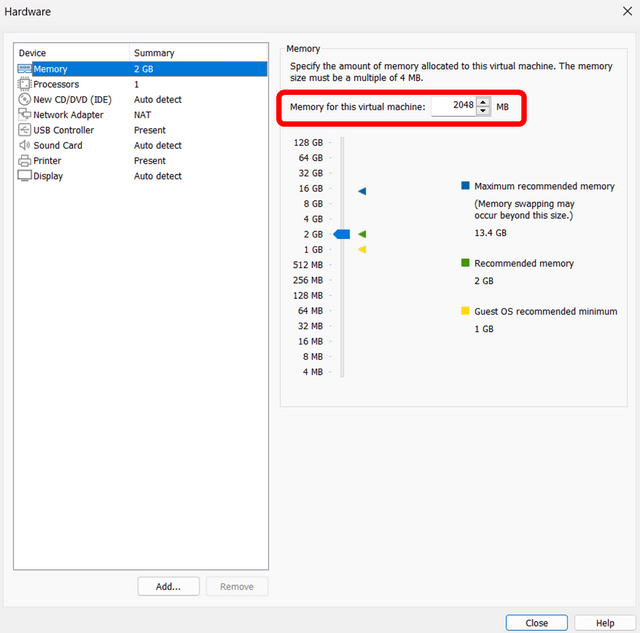
Task: Click the Display monitor icon
Action: click(x=25, y=176)
